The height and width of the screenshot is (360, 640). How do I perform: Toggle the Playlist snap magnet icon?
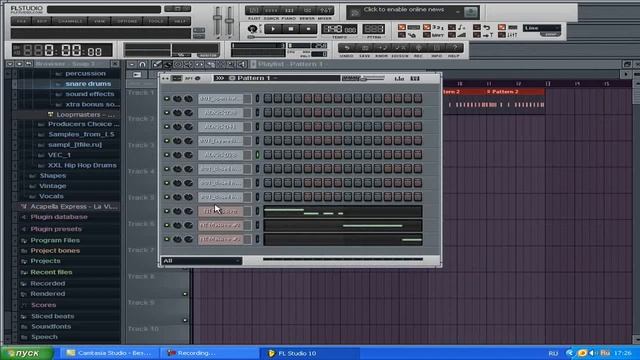[x=142, y=64]
